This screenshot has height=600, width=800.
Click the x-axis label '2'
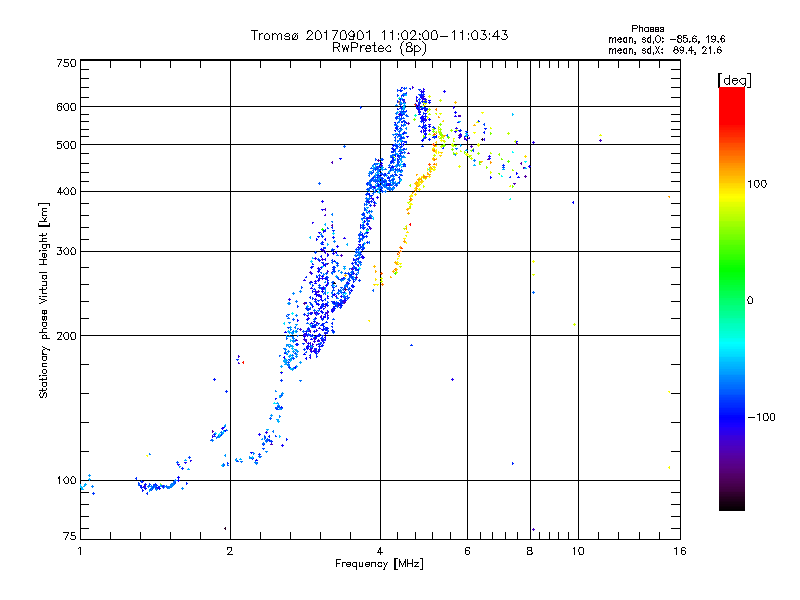point(230,551)
